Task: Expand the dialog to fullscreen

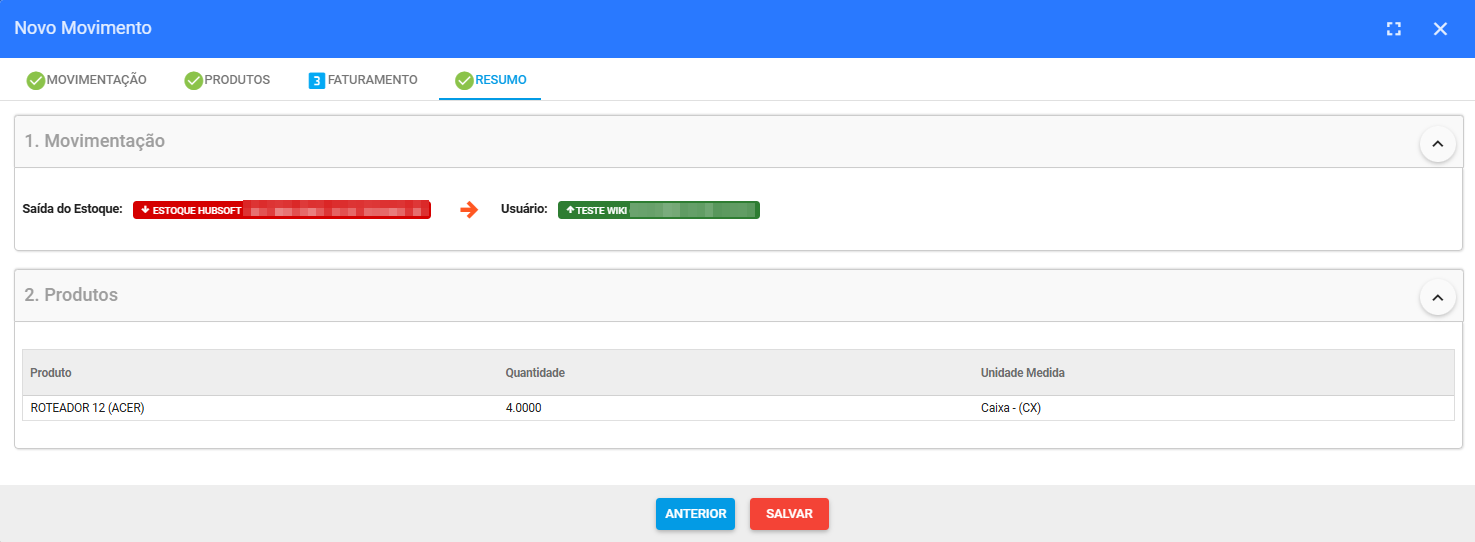Action: coord(1394,29)
